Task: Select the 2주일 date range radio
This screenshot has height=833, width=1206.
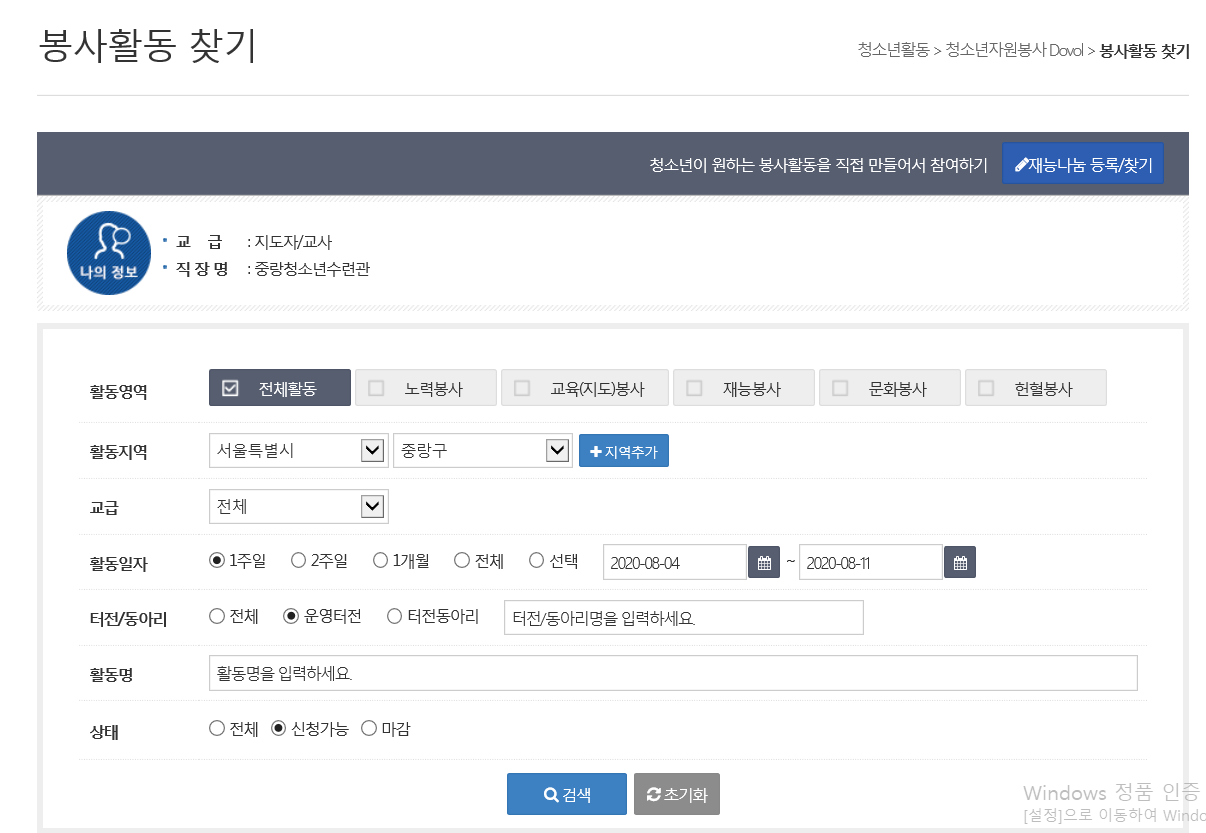Action: (298, 561)
